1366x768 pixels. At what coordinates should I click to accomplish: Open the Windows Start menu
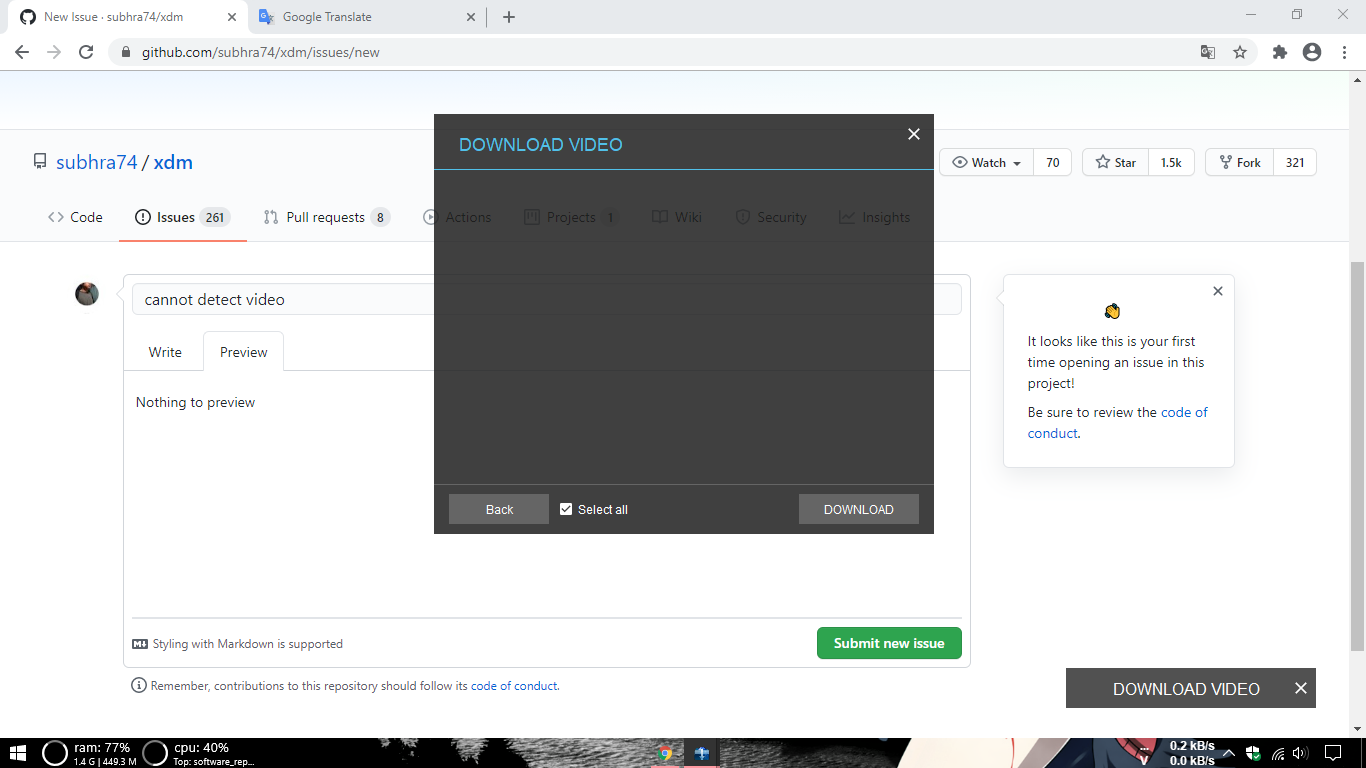pyautogui.click(x=18, y=753)
